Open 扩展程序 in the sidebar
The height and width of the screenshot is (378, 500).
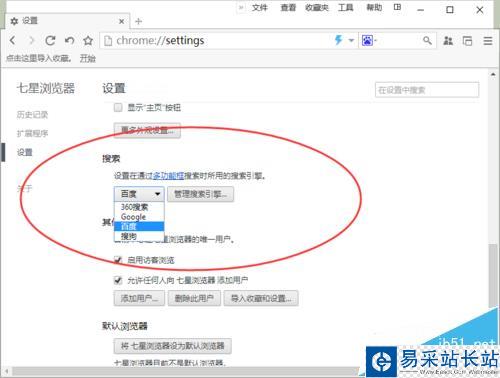click(x=32, y=134)
